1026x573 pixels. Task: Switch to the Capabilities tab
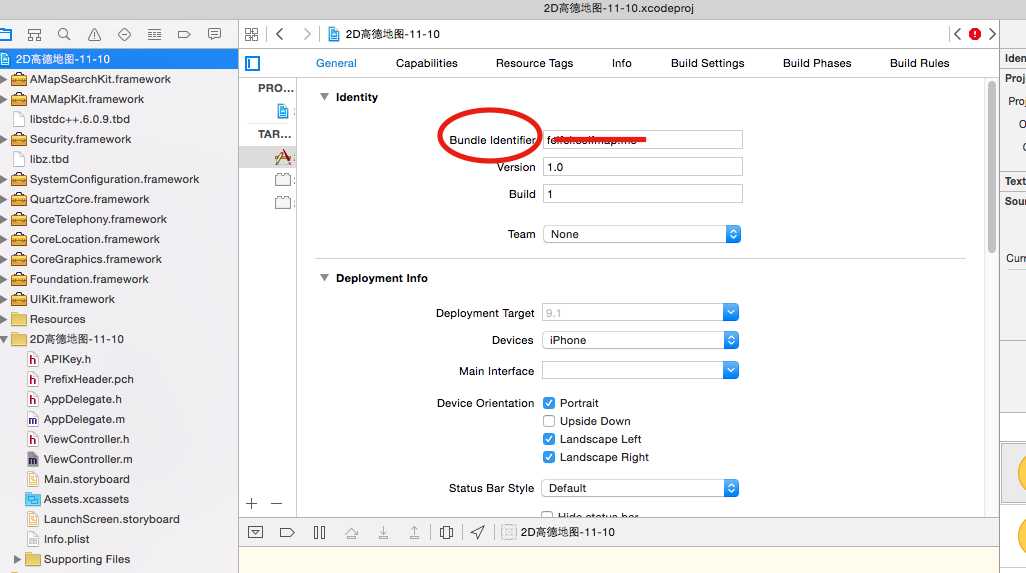click(x=427, y=63)
